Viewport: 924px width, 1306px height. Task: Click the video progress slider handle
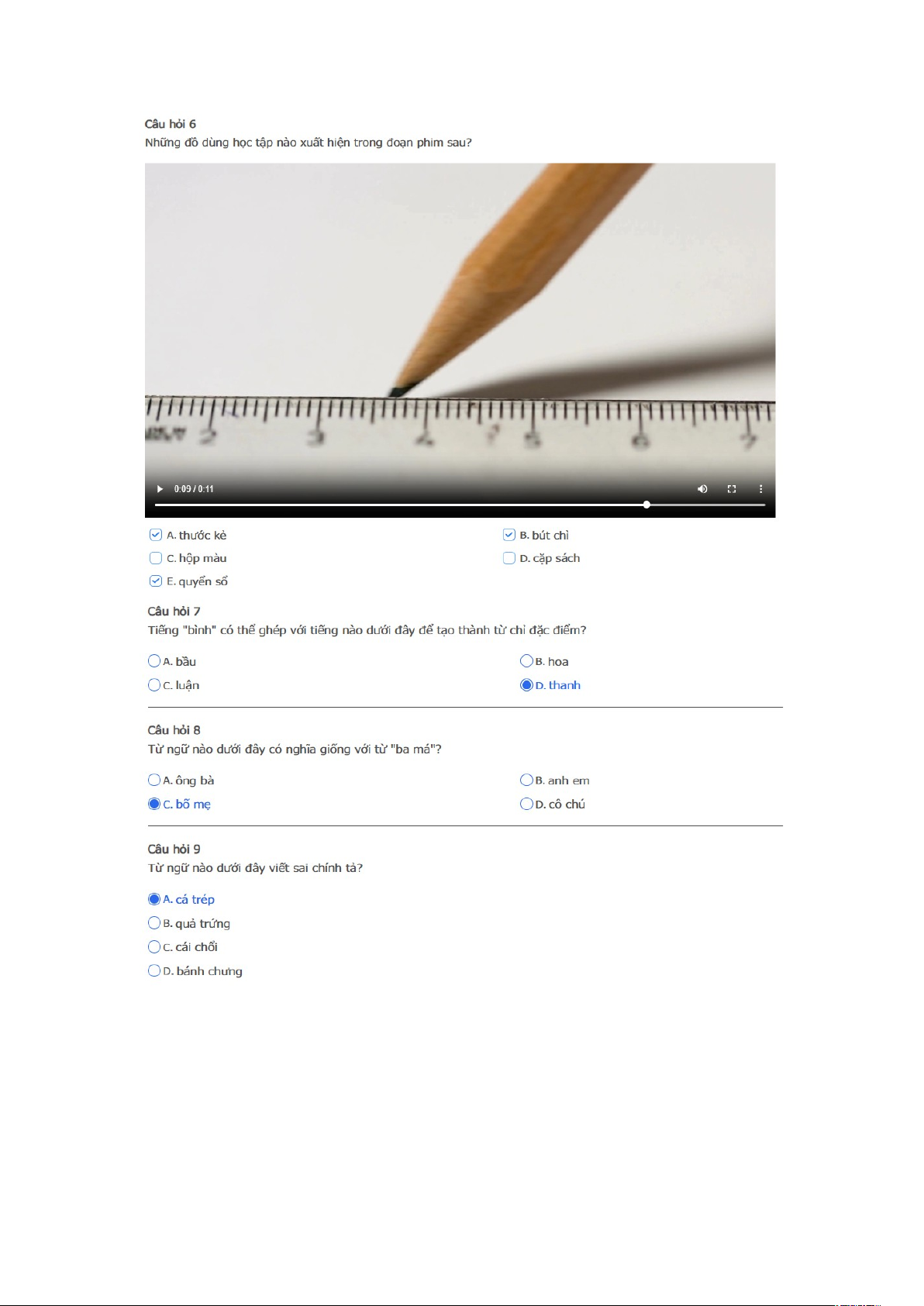click(x=646, y=505)
